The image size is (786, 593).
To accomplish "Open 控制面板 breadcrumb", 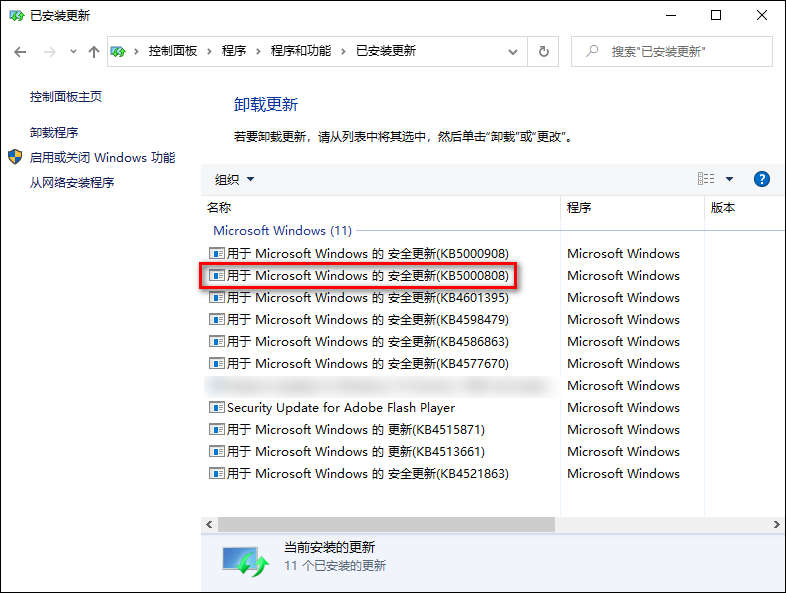I will click(172, 51).
